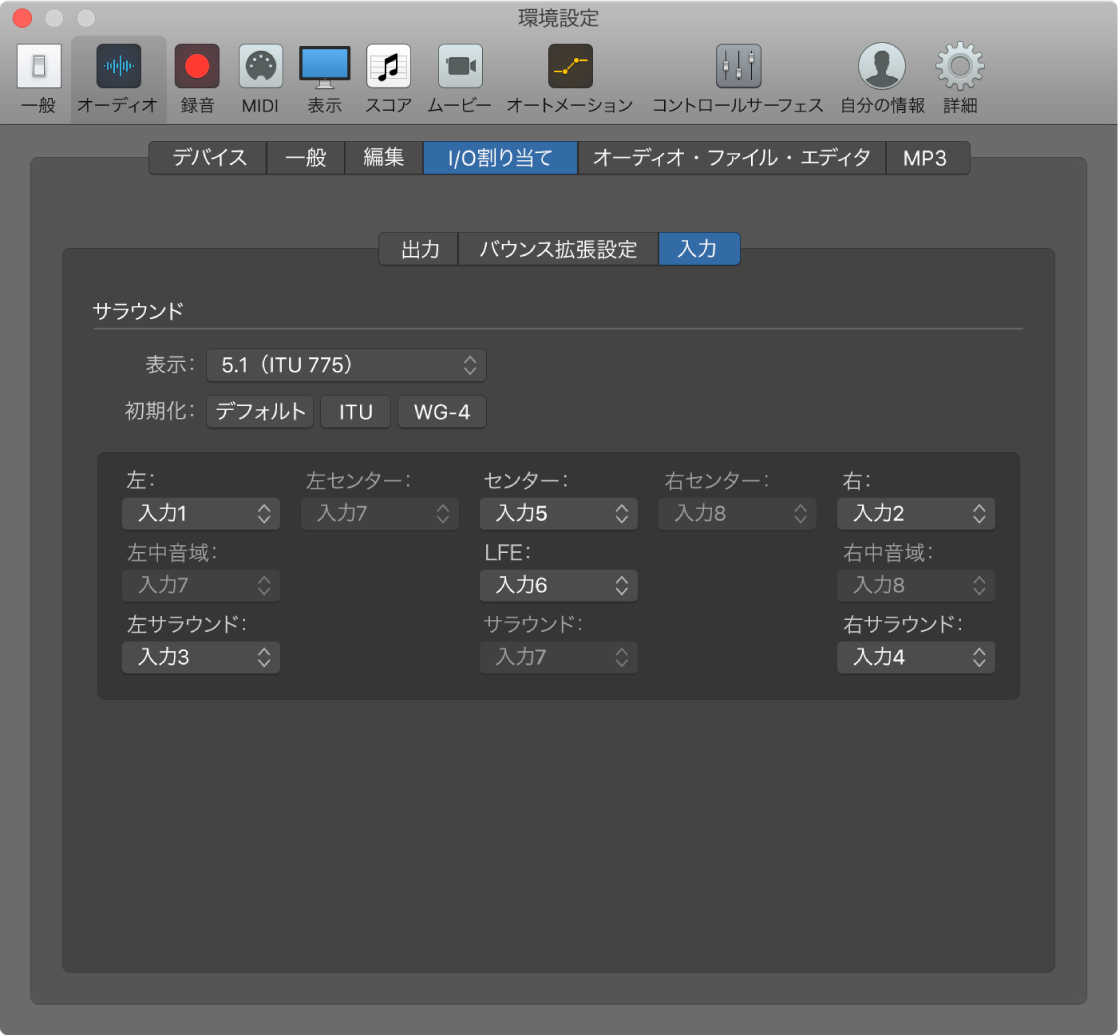Click the WG-4 initialize button
This screenshot has width=1120, height=1035.
coord(442,412)
